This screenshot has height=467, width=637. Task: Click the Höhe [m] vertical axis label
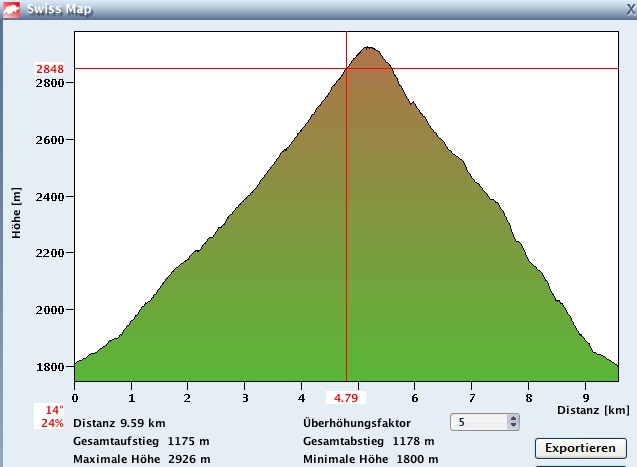click(17, 210)
